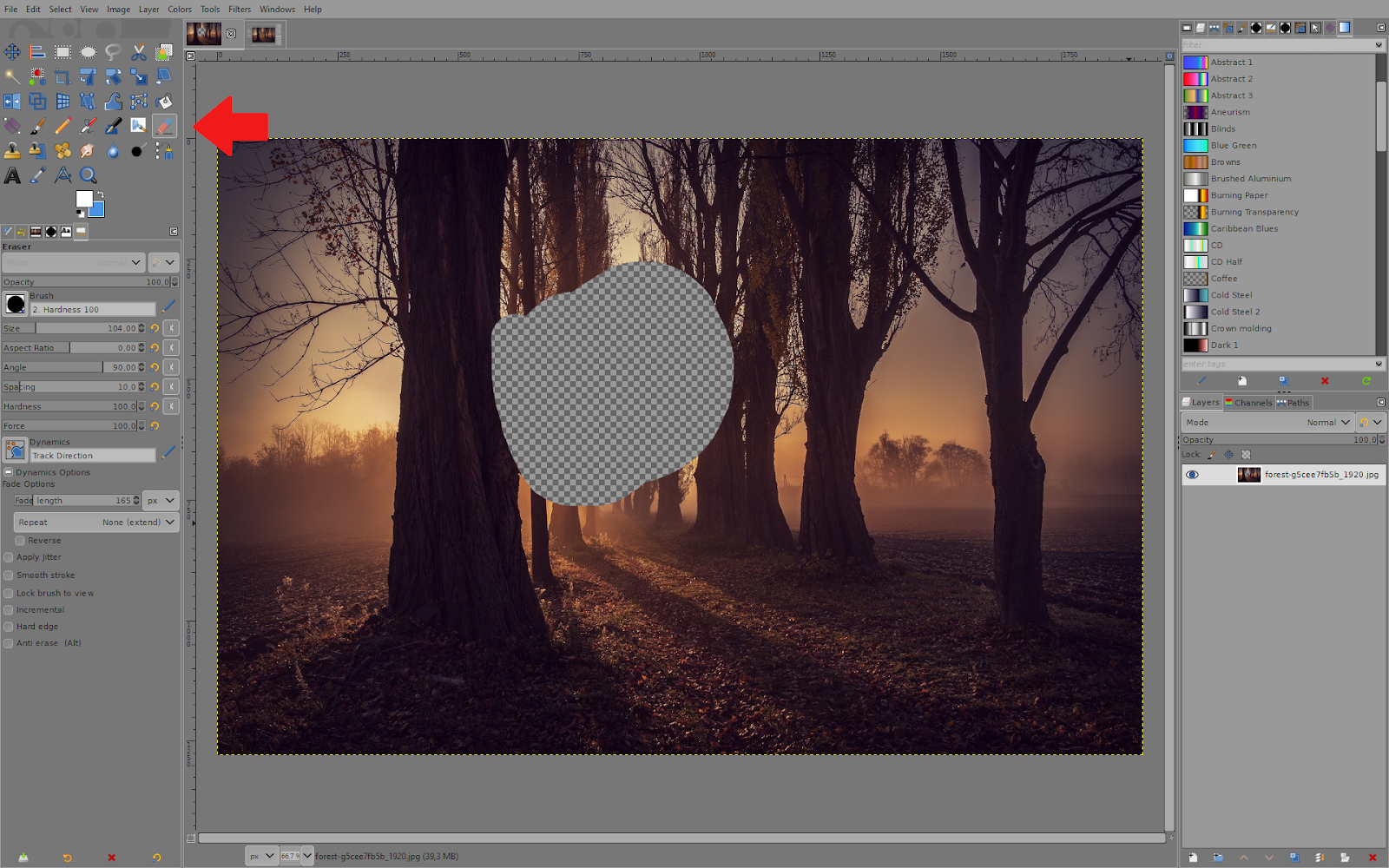Select the Gradient tool
Image resolution: width=1389 pixels, height=868 pixels.
coord(12,127)
